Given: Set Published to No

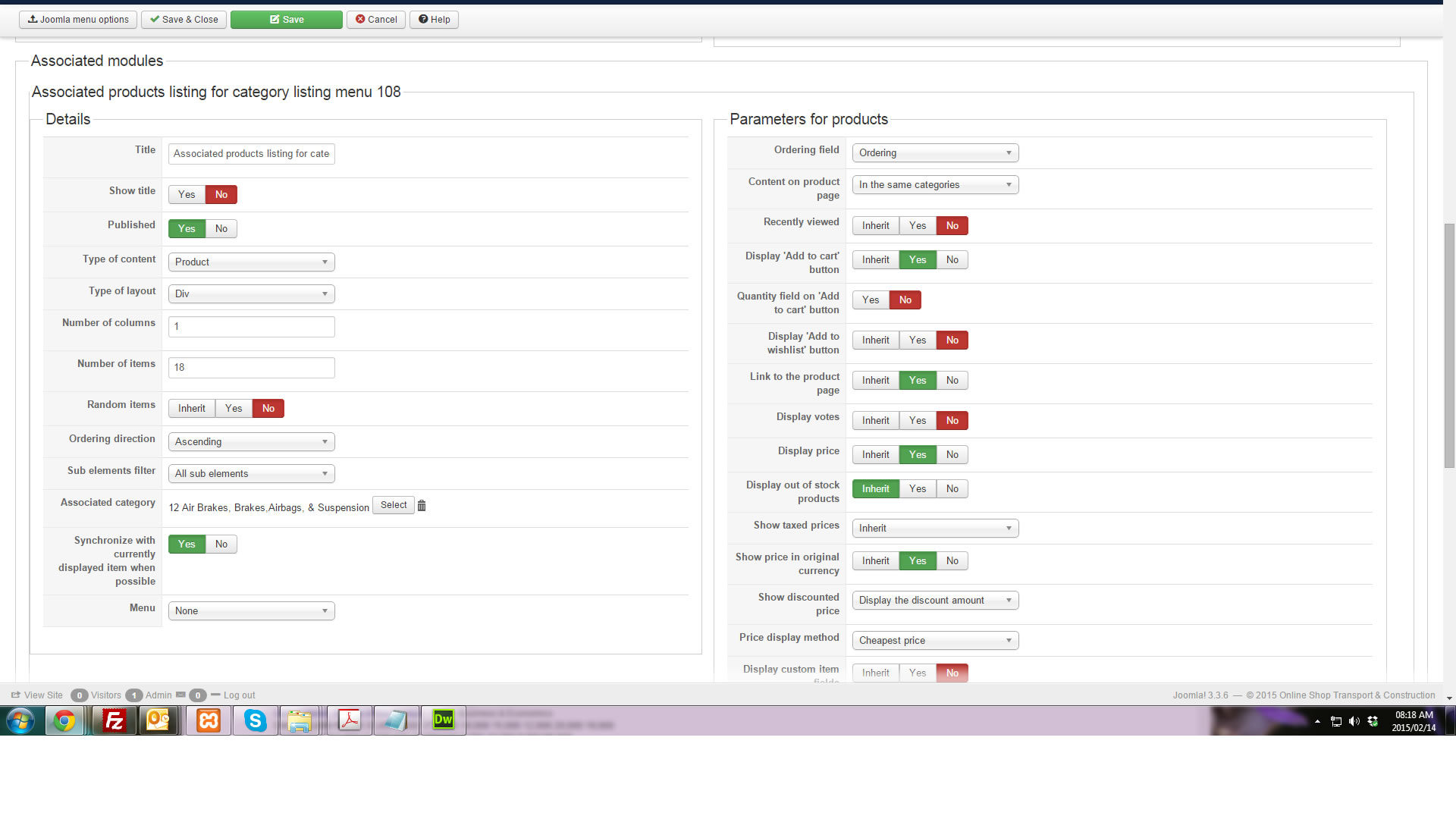Looking at the screenshot, I should click(221, 229).
